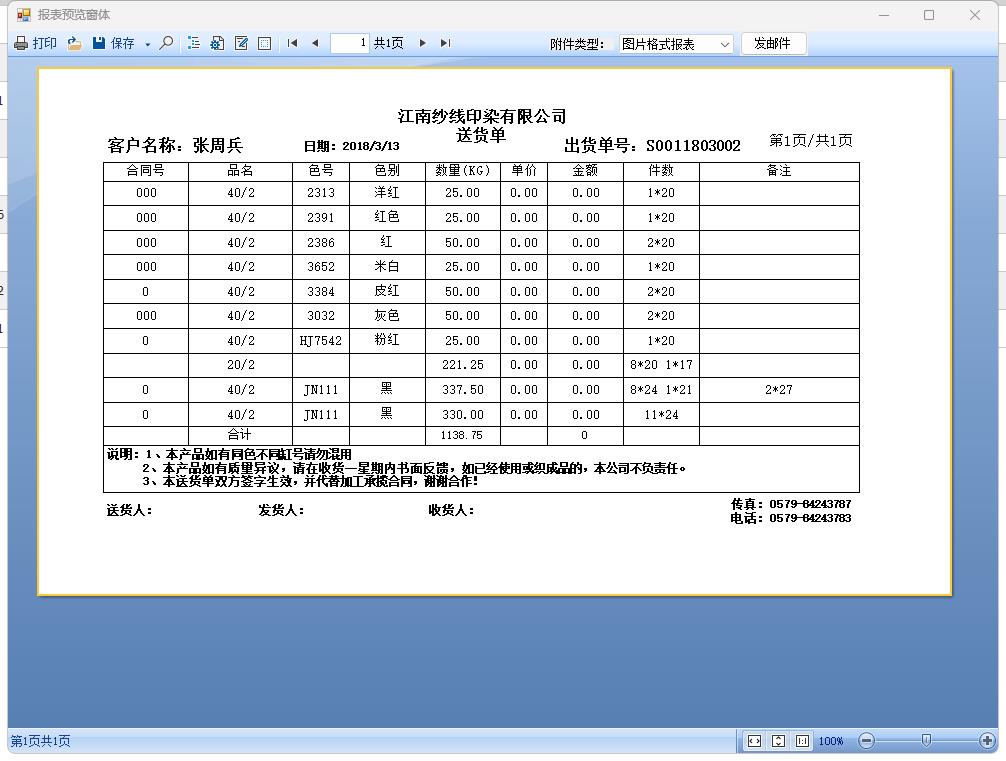1006x761 pixels.
Task: Go to the last page with navigation arrow
Action: coord(445,43)
